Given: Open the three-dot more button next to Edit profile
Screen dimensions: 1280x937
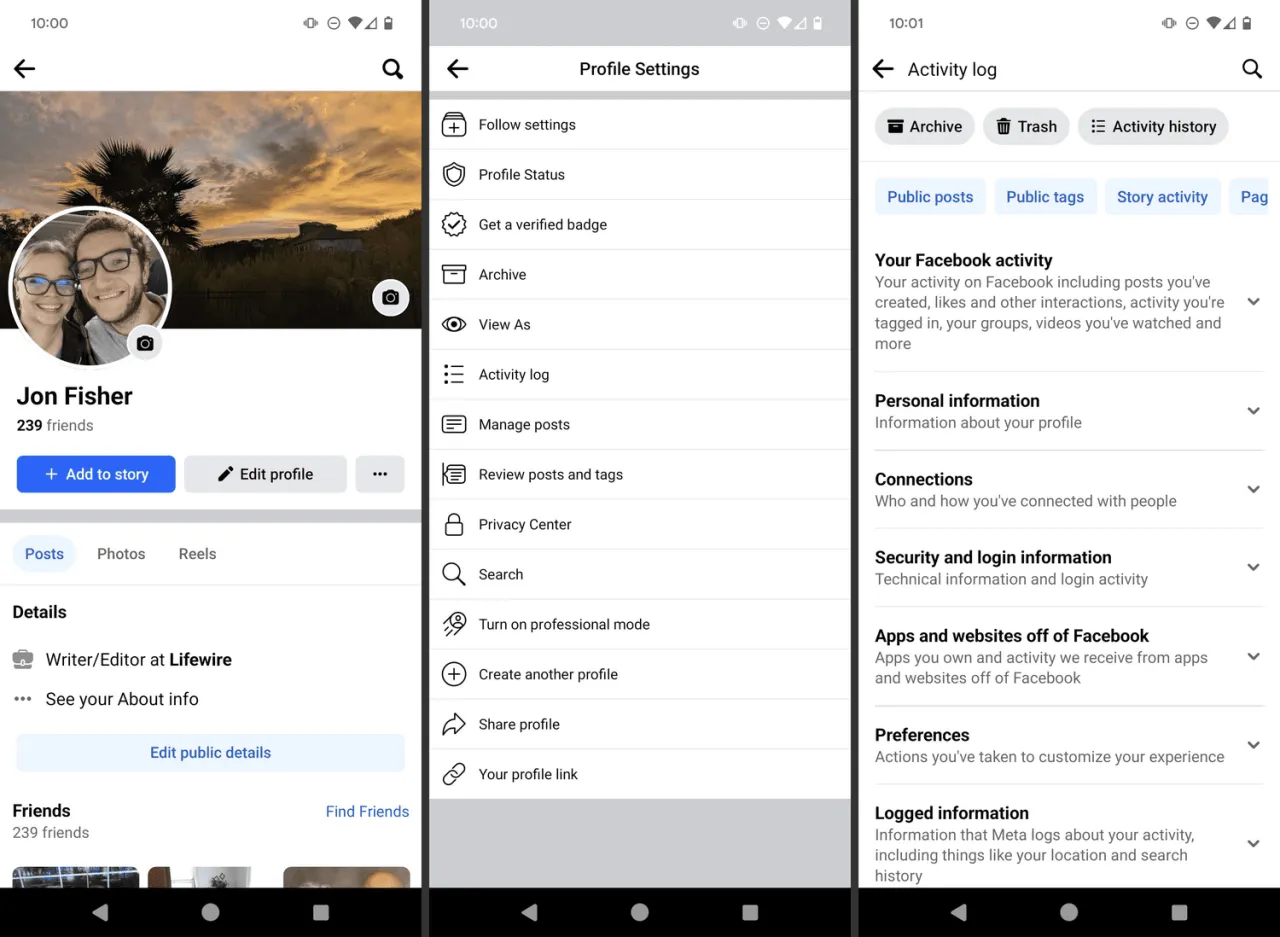Looking at the screenshot, I should 380,474.
